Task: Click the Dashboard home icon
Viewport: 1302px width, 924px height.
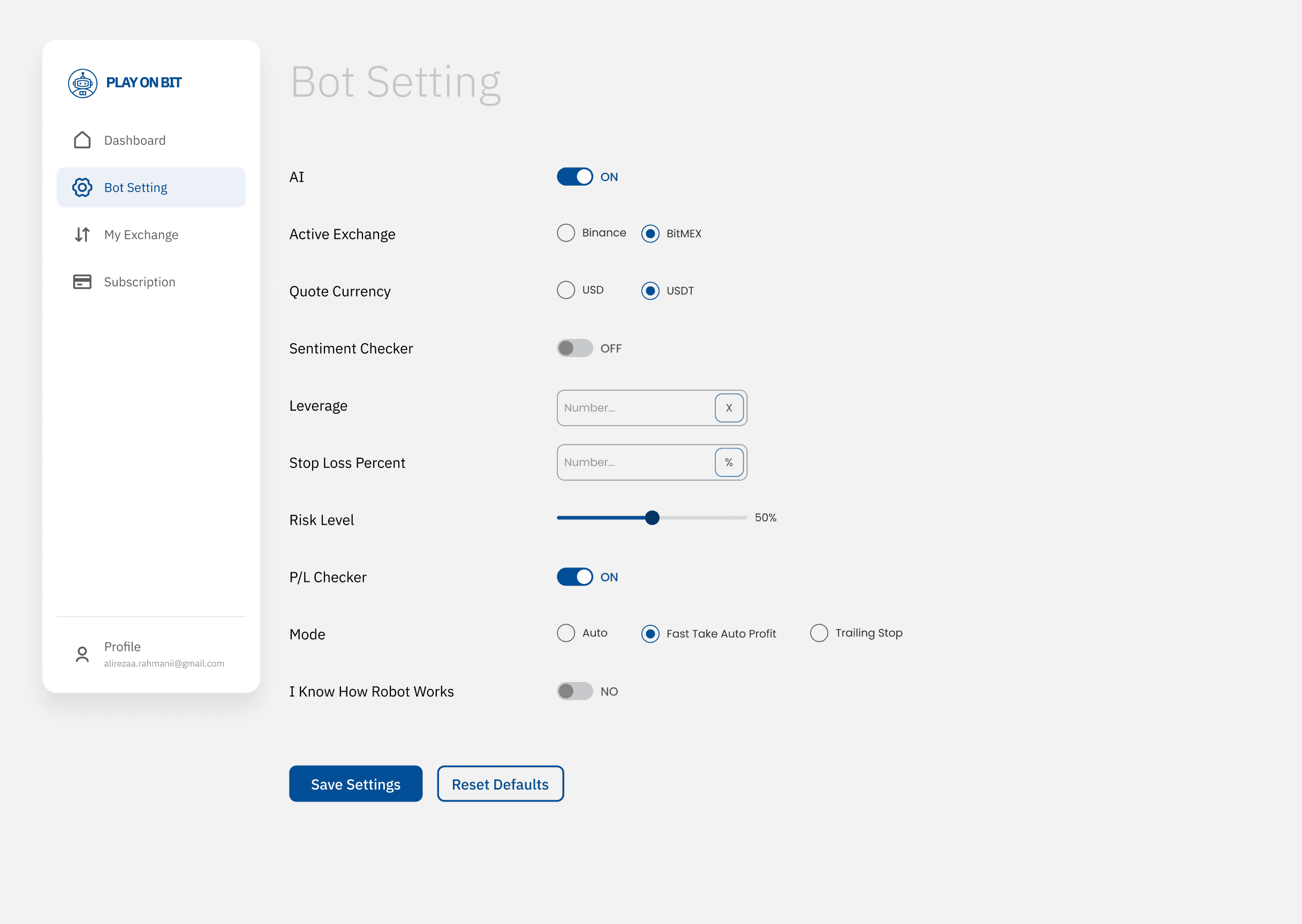Action: (82, 140)
